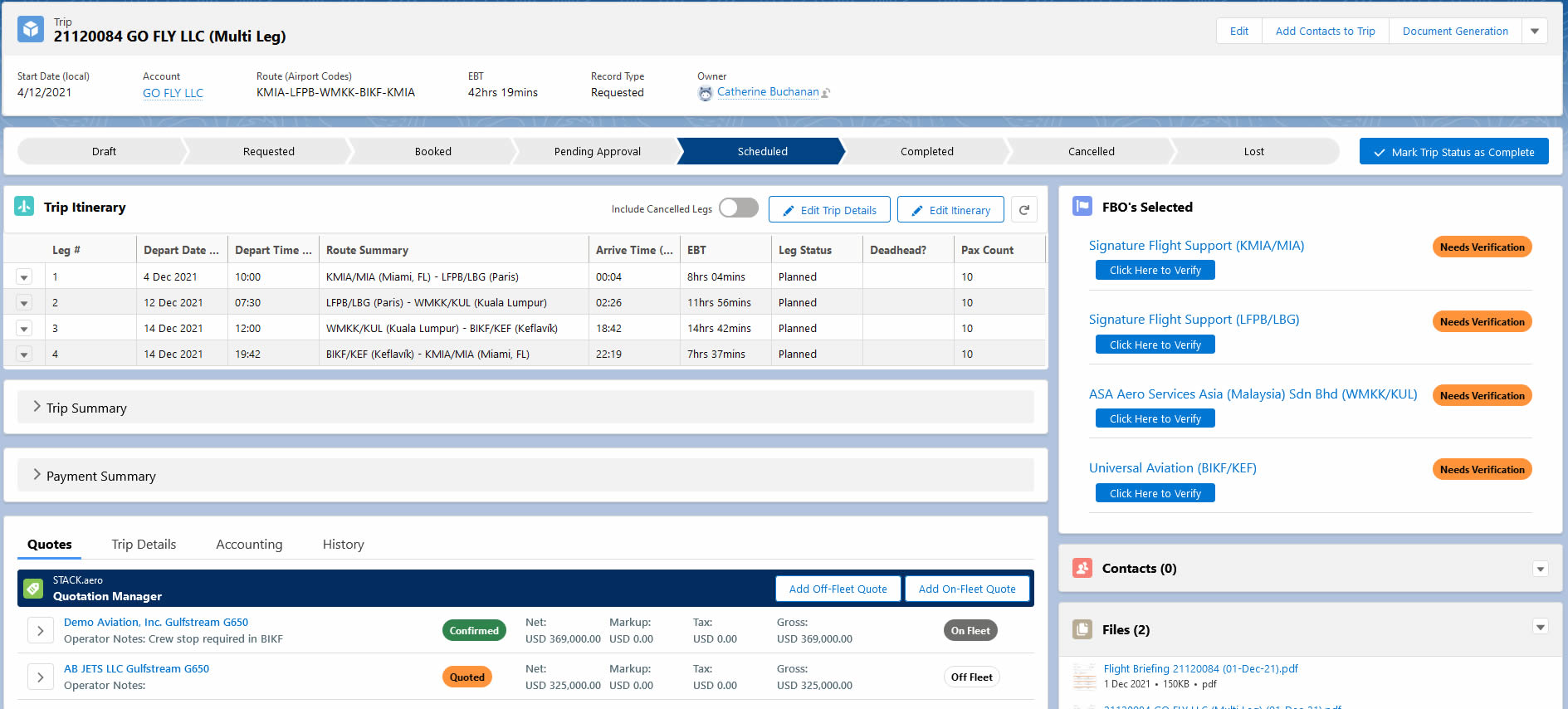Switch to the Quotes tab
This screenshot has width=1568, height=709.
pos(50,545)
